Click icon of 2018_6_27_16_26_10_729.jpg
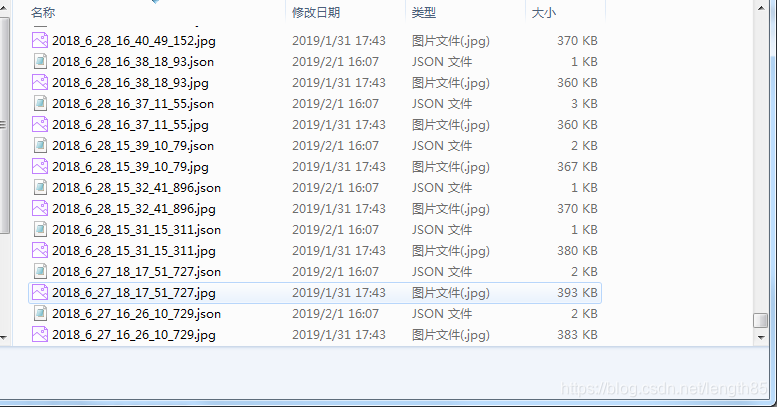 40,335
